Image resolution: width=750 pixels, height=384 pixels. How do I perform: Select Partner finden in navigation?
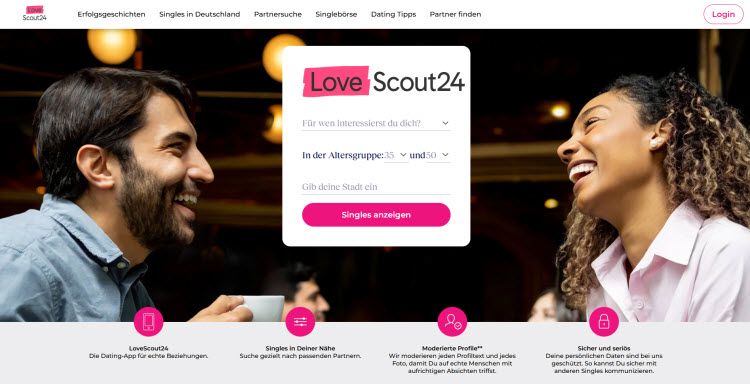(x=455, y=14)
